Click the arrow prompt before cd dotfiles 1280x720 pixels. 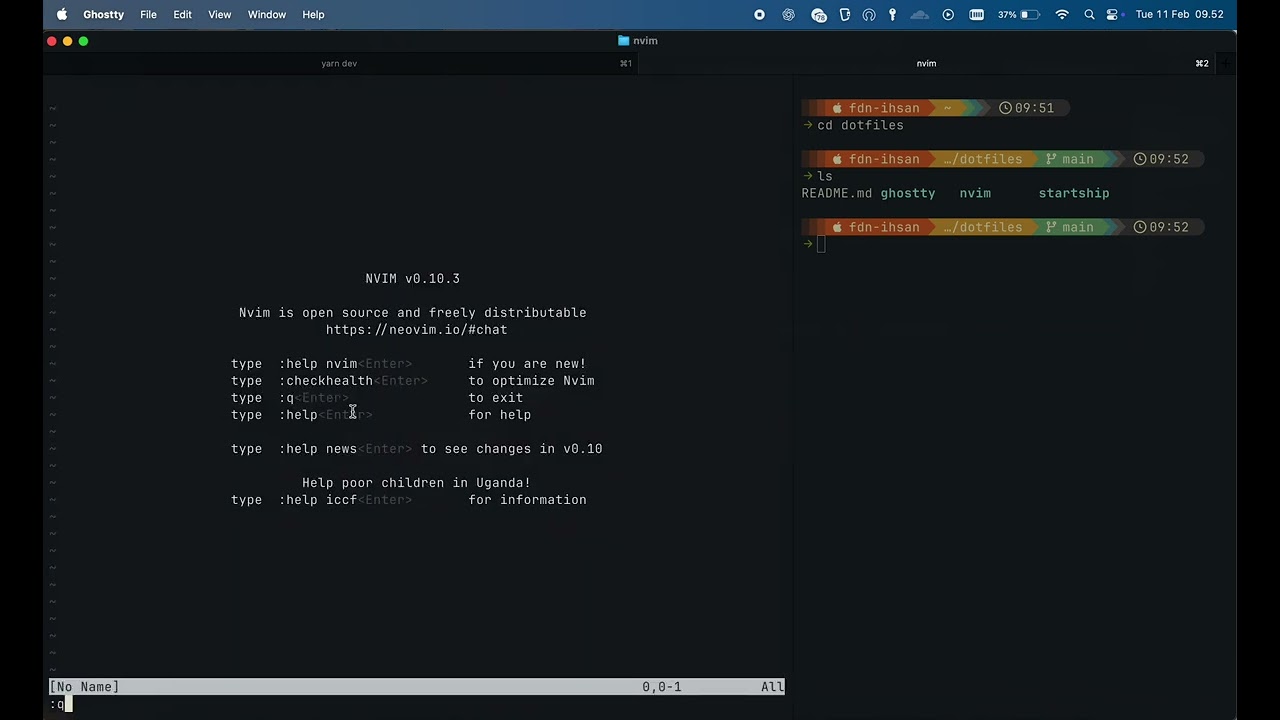pos(808,125)
